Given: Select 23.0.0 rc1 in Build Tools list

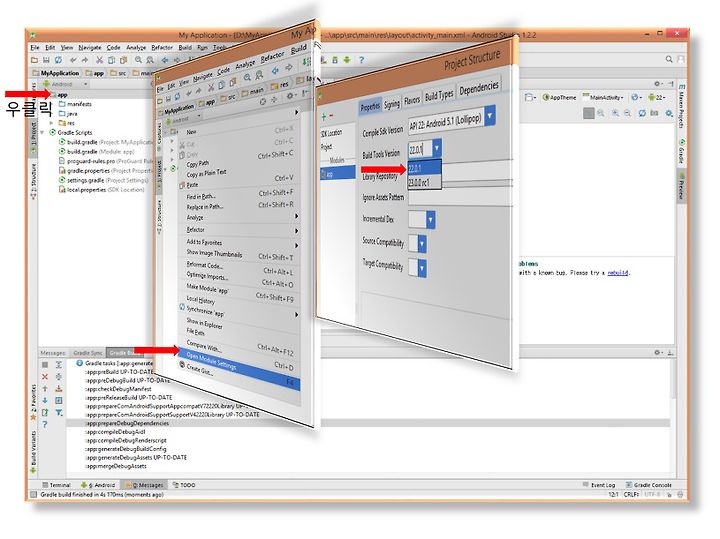Looking at the screenshot, I should click(424, 182).
